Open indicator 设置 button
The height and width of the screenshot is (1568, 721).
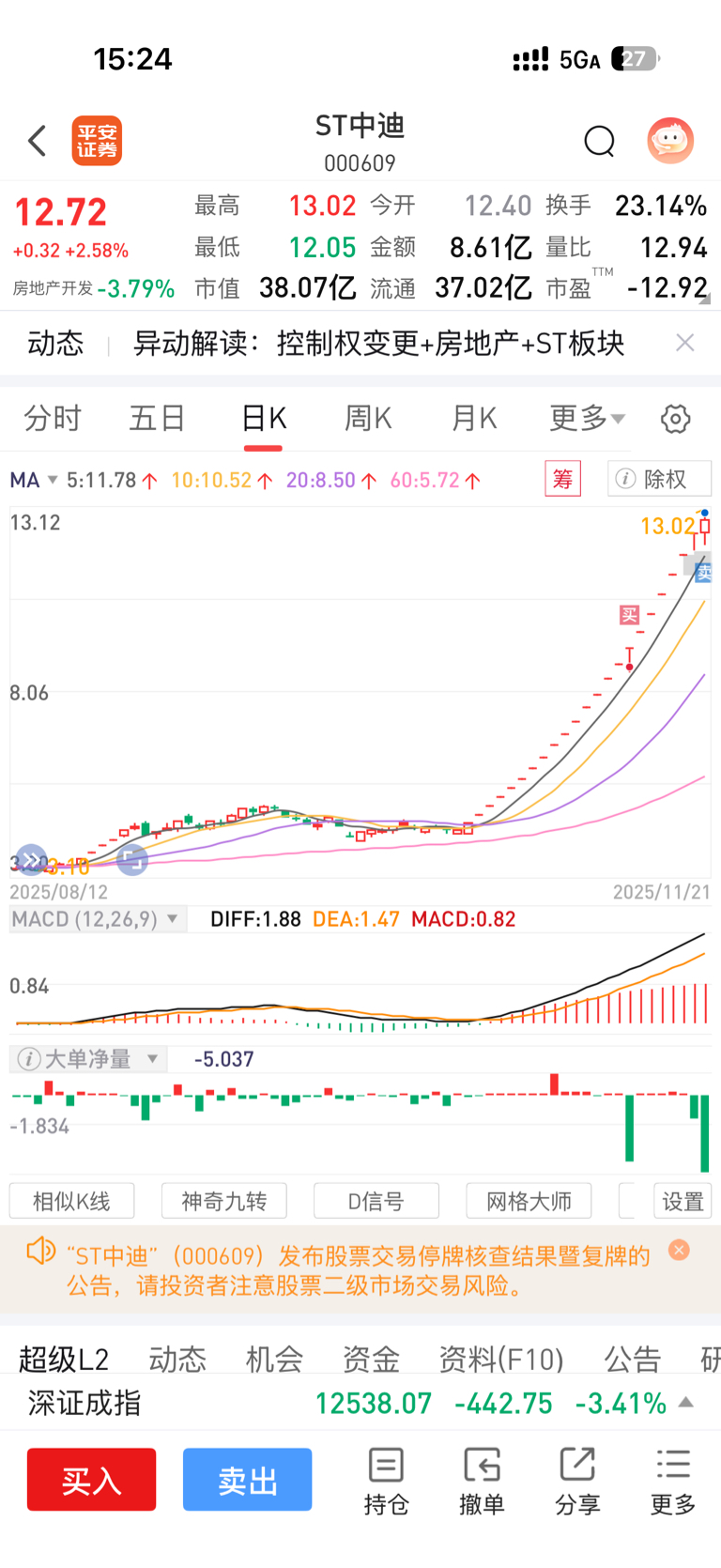[683, 1201]
